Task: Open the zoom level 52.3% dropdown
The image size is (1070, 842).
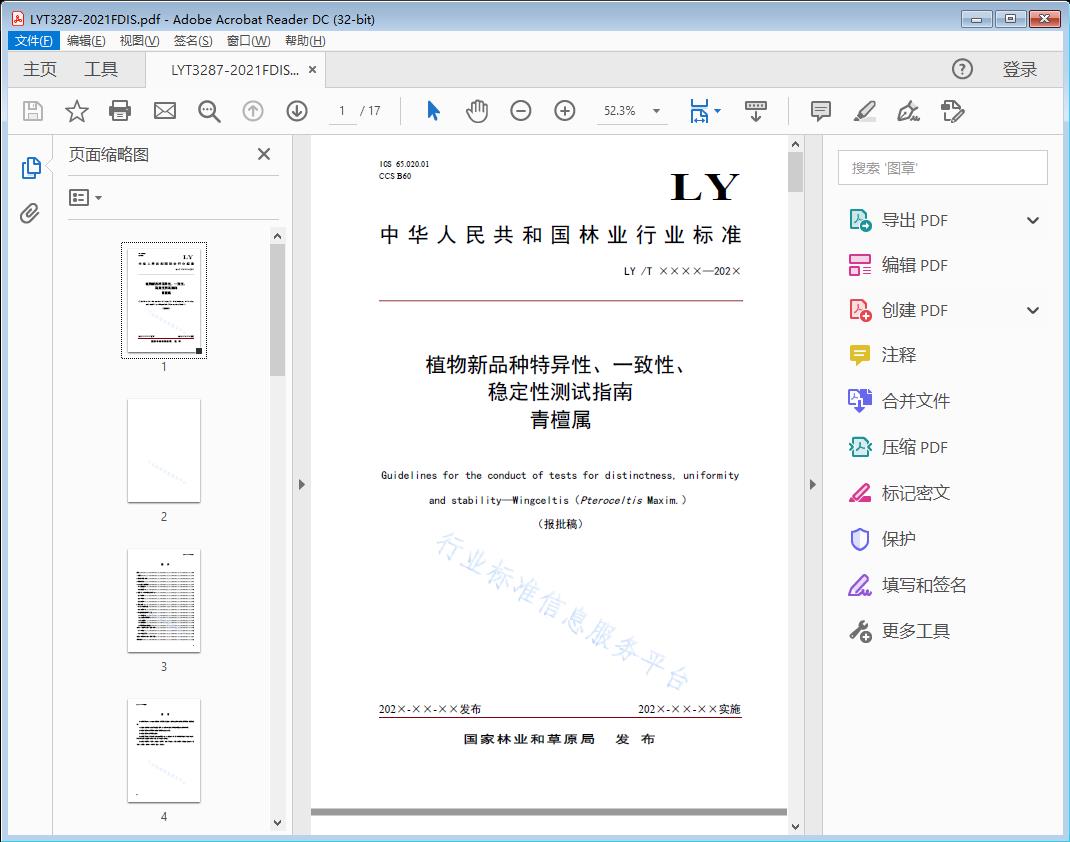Action: [656, 111]
